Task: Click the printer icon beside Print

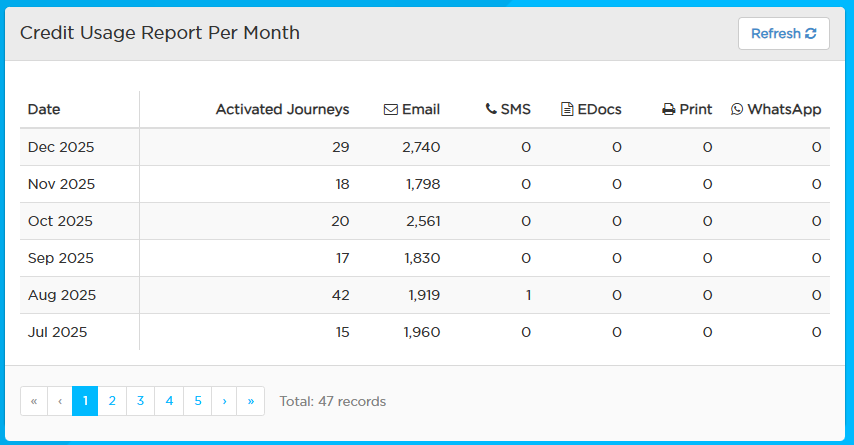Action: 668,109
